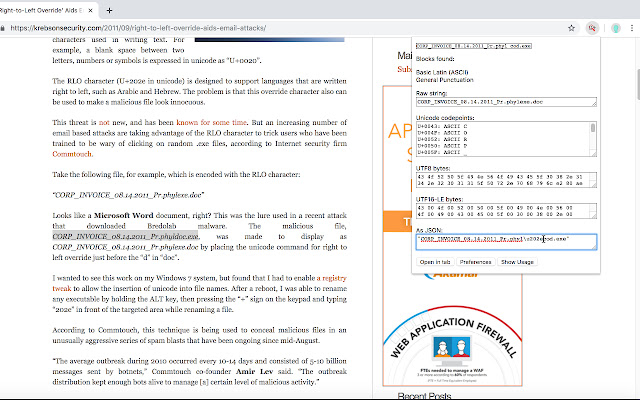This screenshot has height=400, width=640.
Task: Open the Commtouch link
Action: [72, 154]
